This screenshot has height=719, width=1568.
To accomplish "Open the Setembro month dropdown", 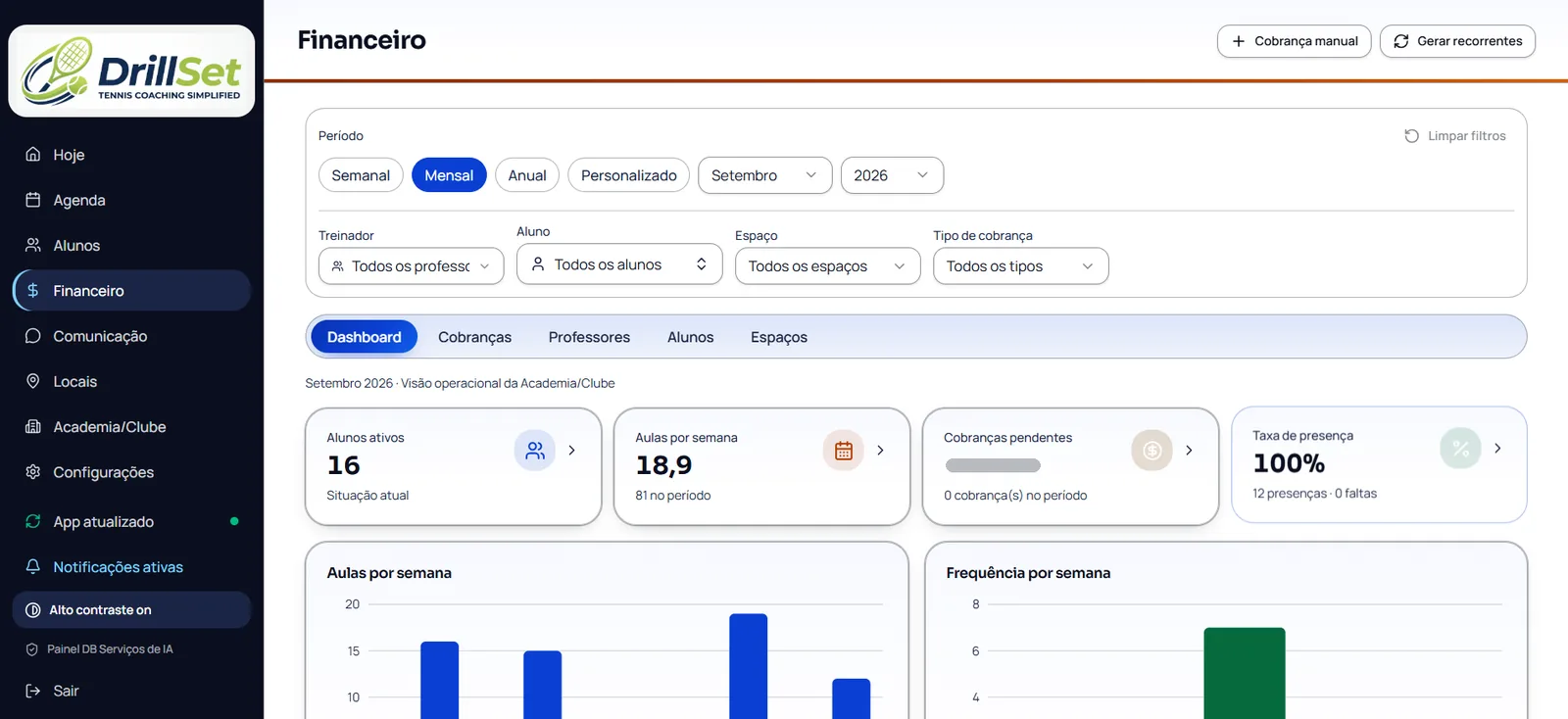I will point(765,175).
